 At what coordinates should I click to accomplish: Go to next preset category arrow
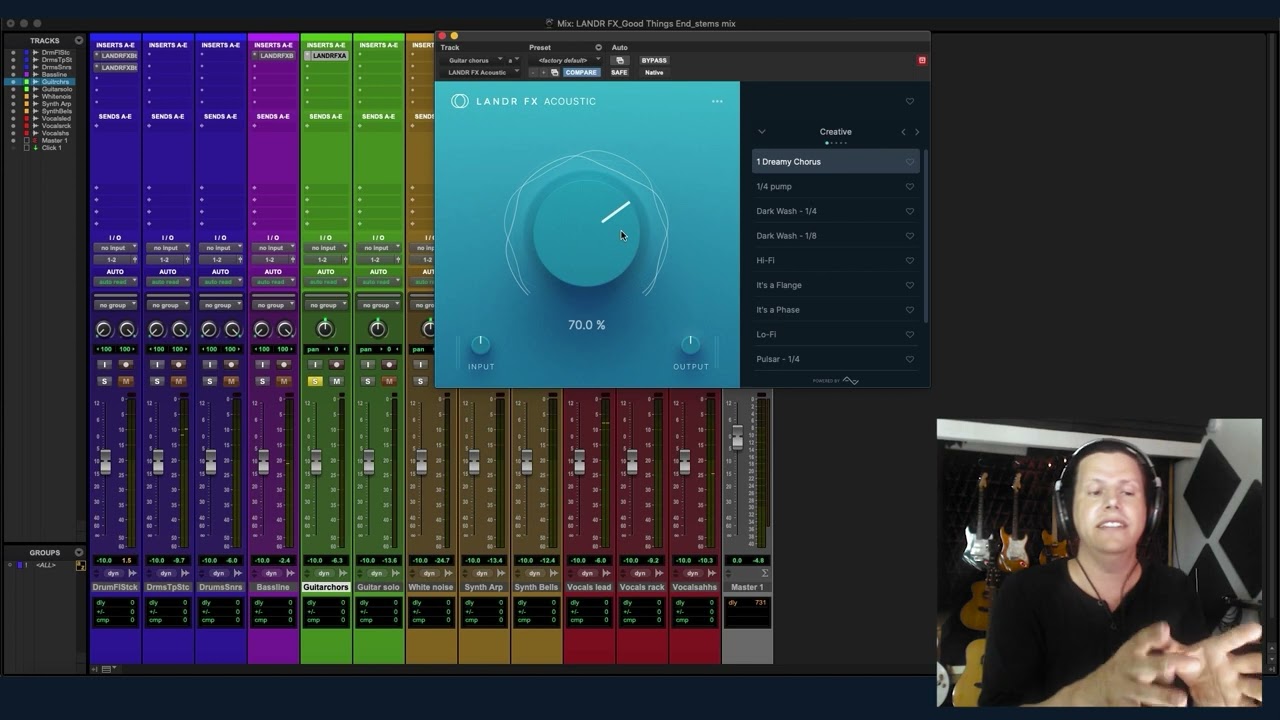[x=917, y=132]
